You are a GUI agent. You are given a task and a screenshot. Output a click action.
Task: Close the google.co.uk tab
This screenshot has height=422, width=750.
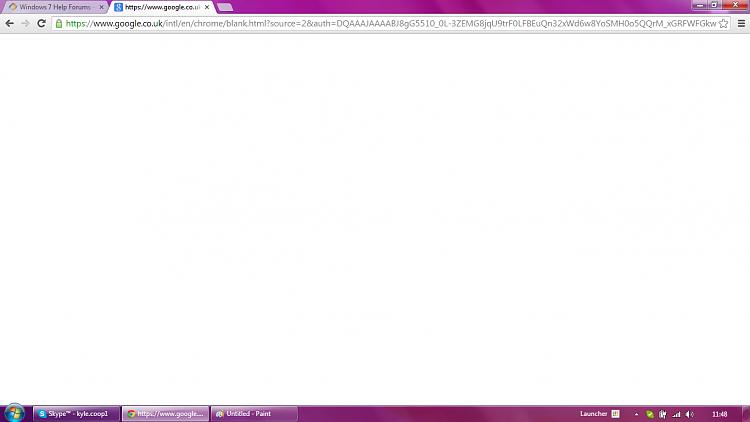[x=207, y=7]
